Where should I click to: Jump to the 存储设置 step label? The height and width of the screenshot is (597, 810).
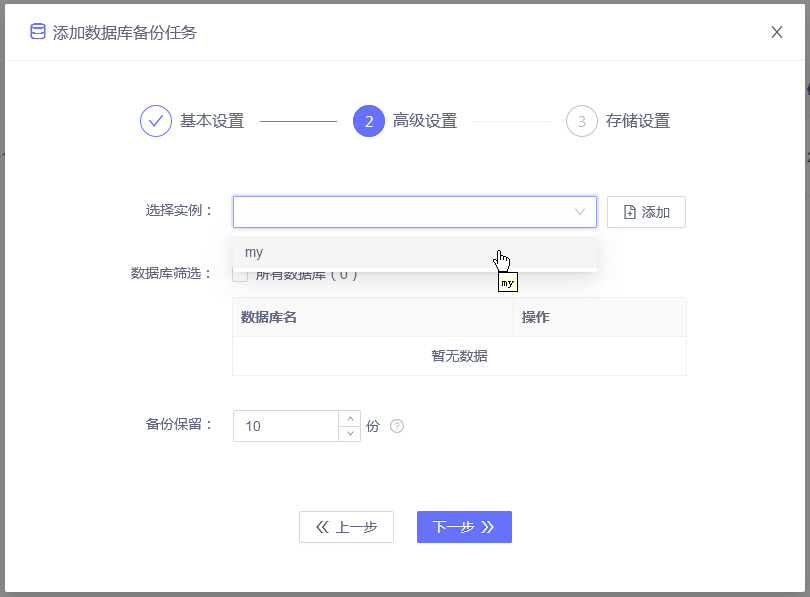[x=638, y=121]
